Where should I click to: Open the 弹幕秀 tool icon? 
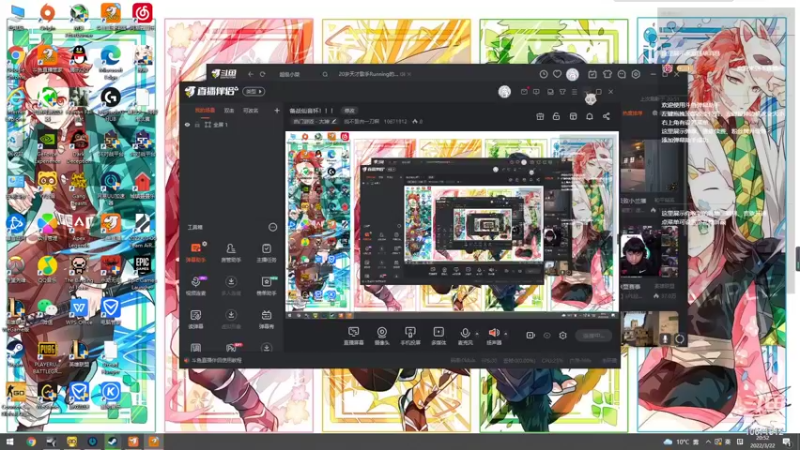(266, 318)
